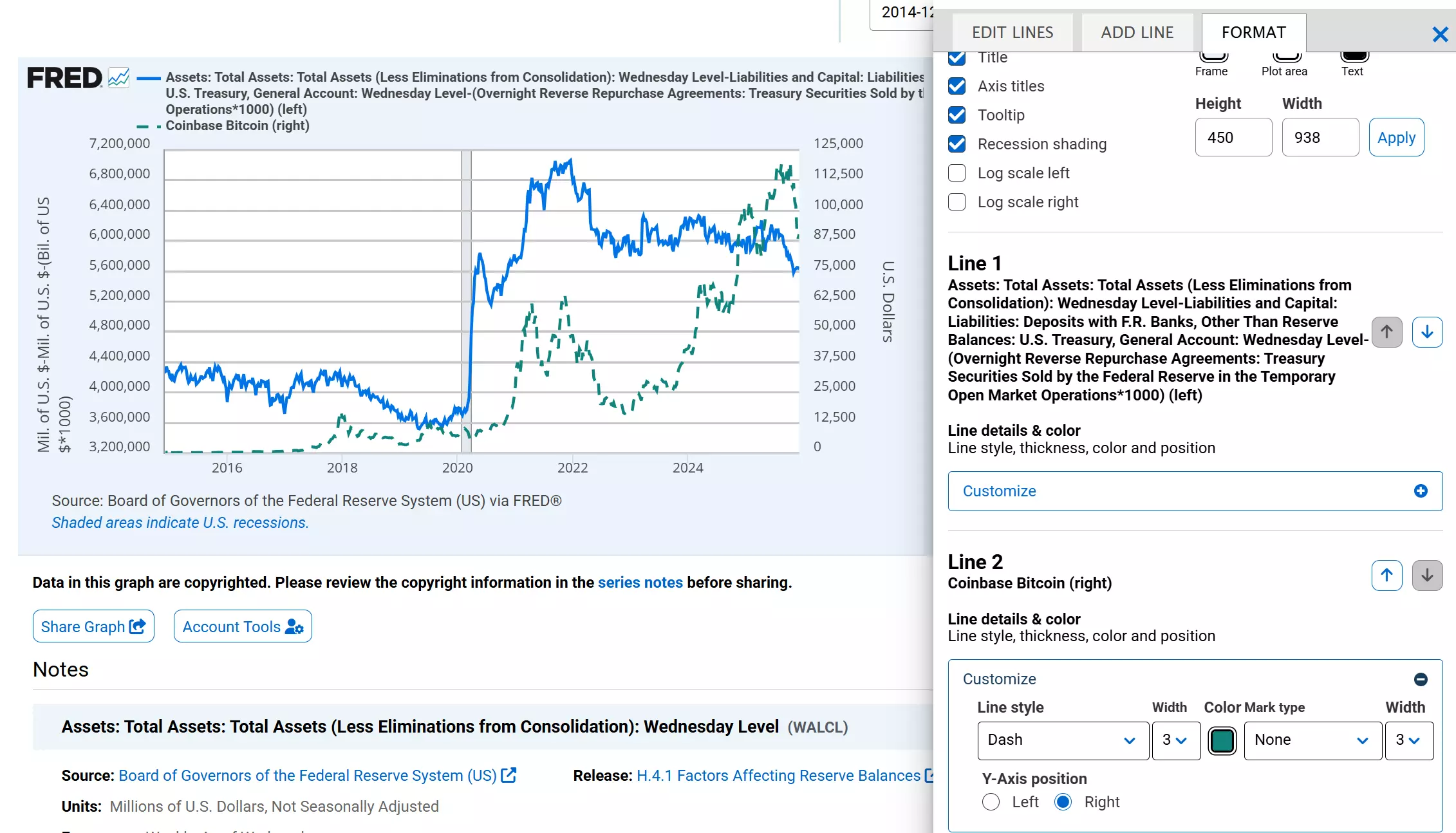The height and width of the screenshot is (833, 1456).
Task: Click the Height input field
Action: tap(1233, 138)
